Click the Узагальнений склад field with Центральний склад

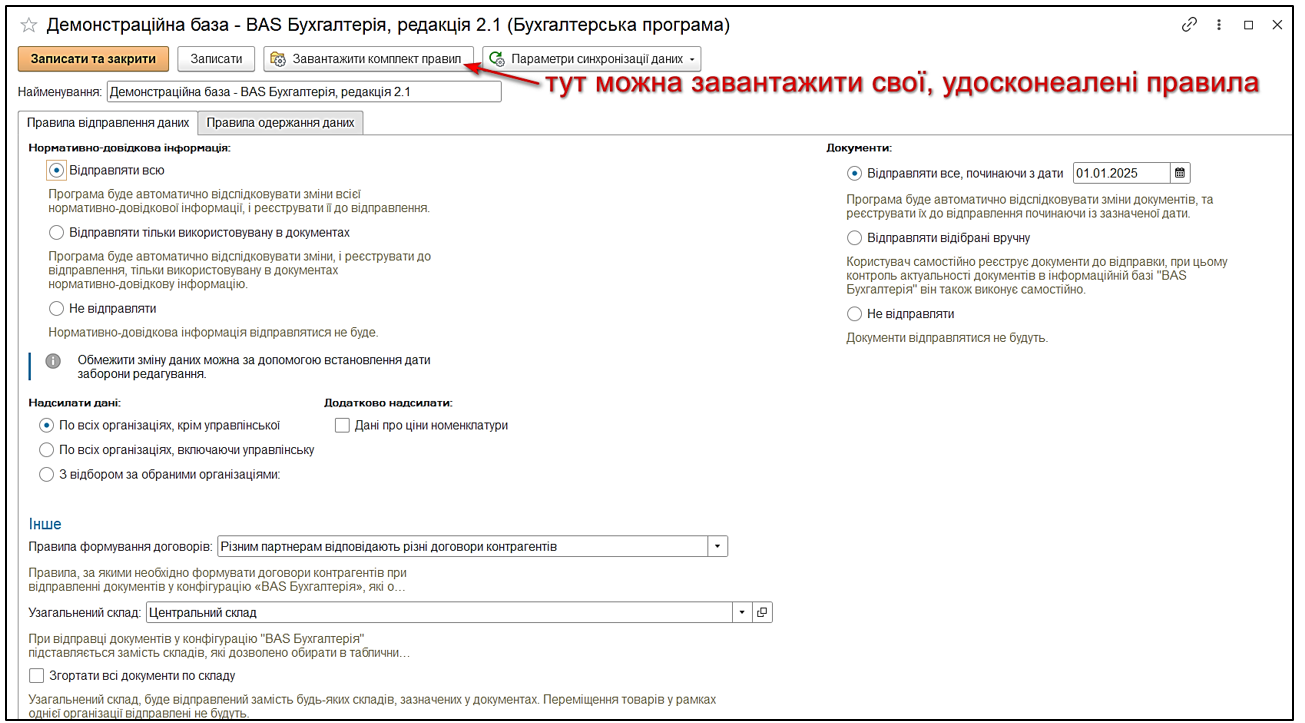click(439, 612)
